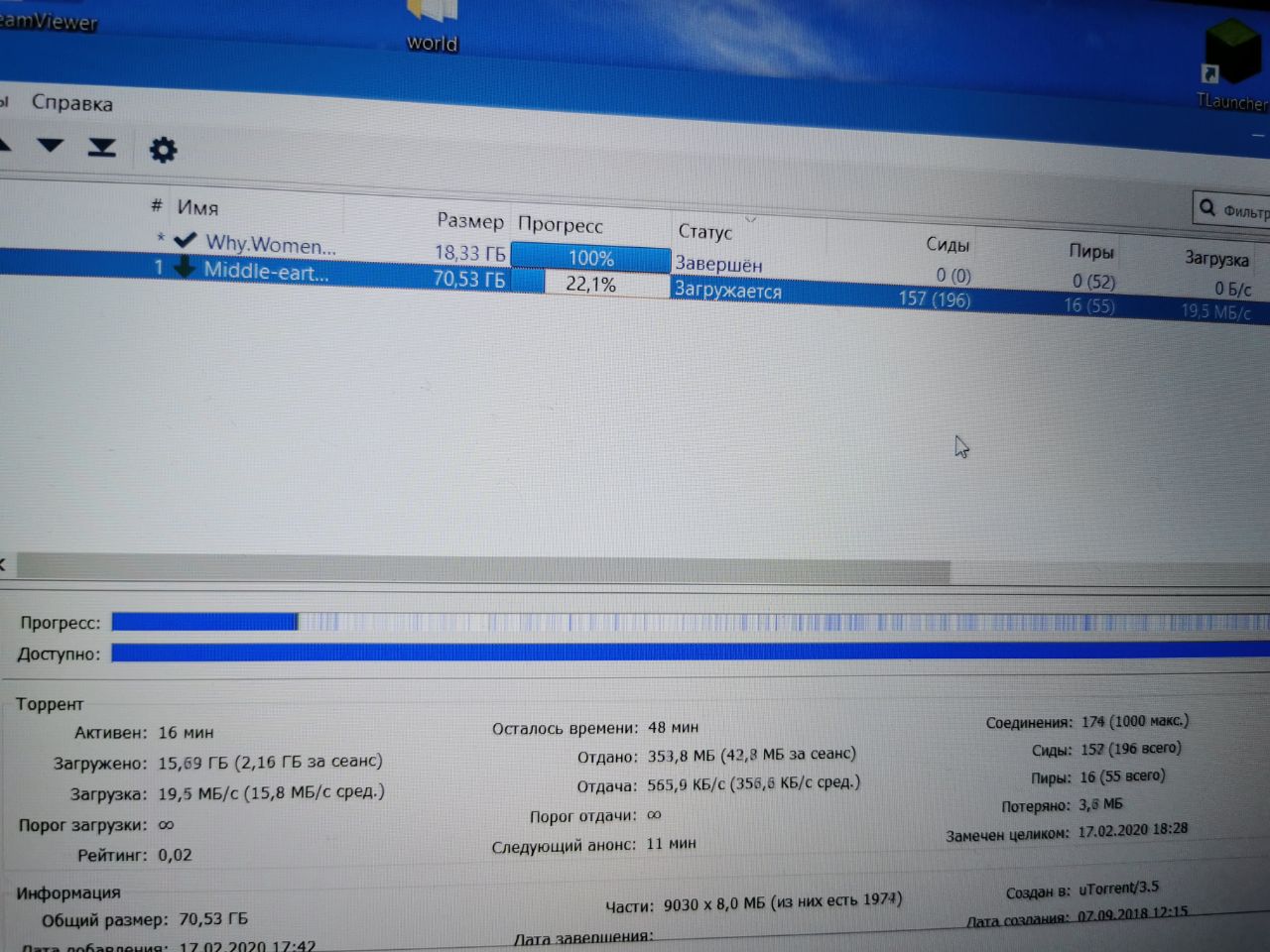Click the green checkmark of Why.Women torrent
The image size is (1270, 952).
[x=185, y=240]
